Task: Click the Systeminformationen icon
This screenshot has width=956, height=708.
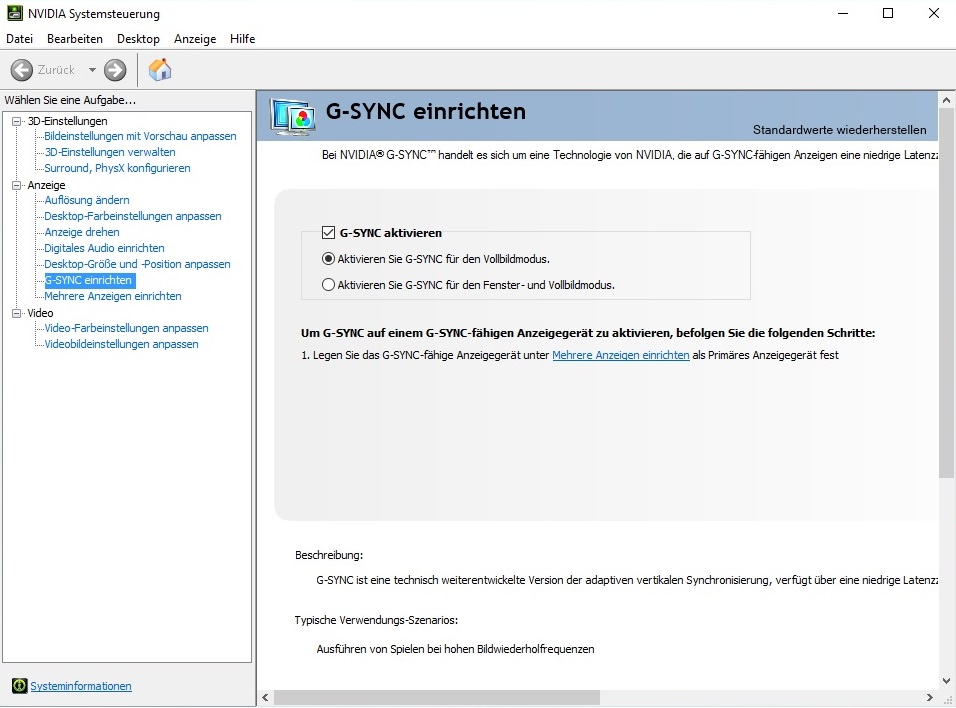Action: click(20, 685)
